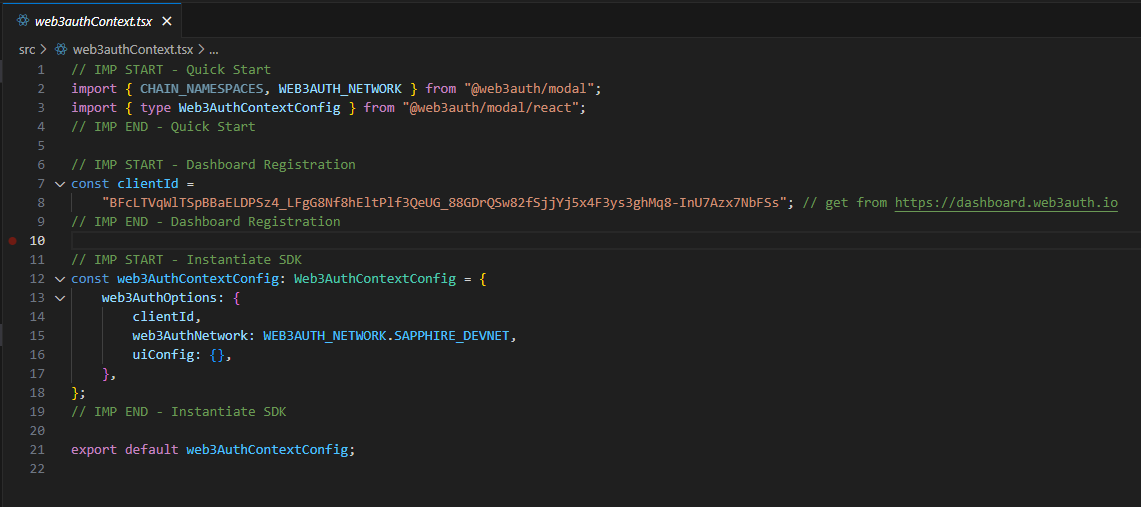Click the React icon in breadcrumb

[x=61, y=49]
